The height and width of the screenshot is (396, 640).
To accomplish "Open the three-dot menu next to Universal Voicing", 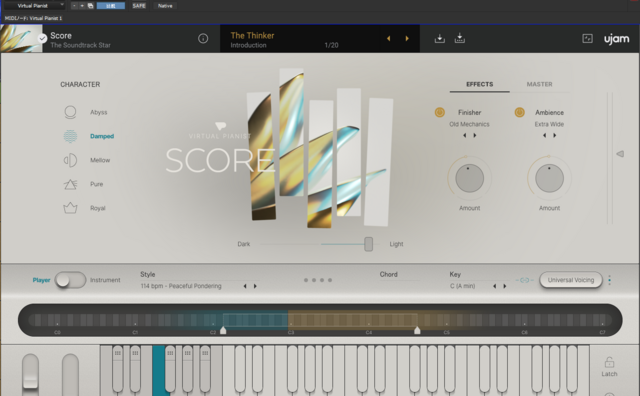I will coord(609,280).
